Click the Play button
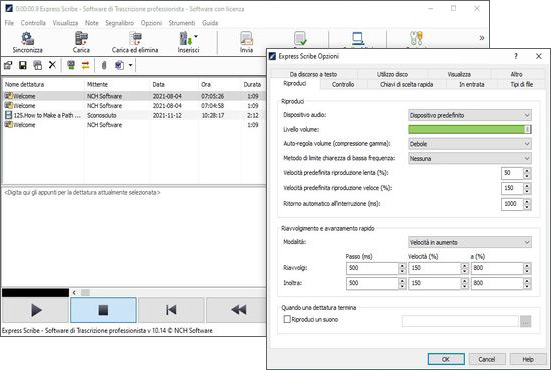The width and height of the screenshot is (551, 370). 35,310
